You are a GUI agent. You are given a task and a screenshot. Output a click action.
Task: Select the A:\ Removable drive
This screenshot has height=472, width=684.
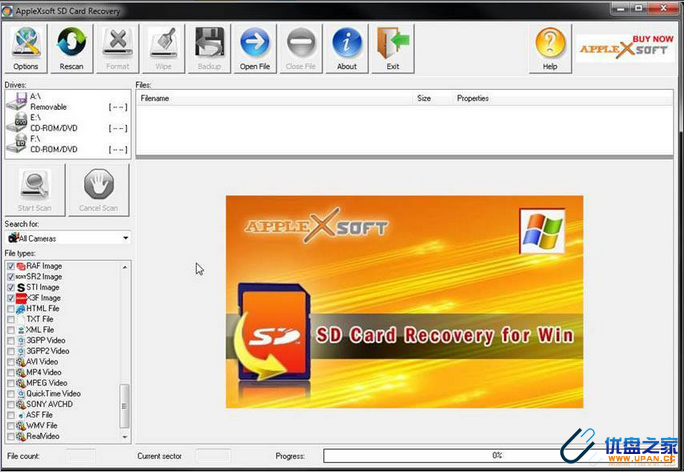pyautogui.click(x=68, y=101)
